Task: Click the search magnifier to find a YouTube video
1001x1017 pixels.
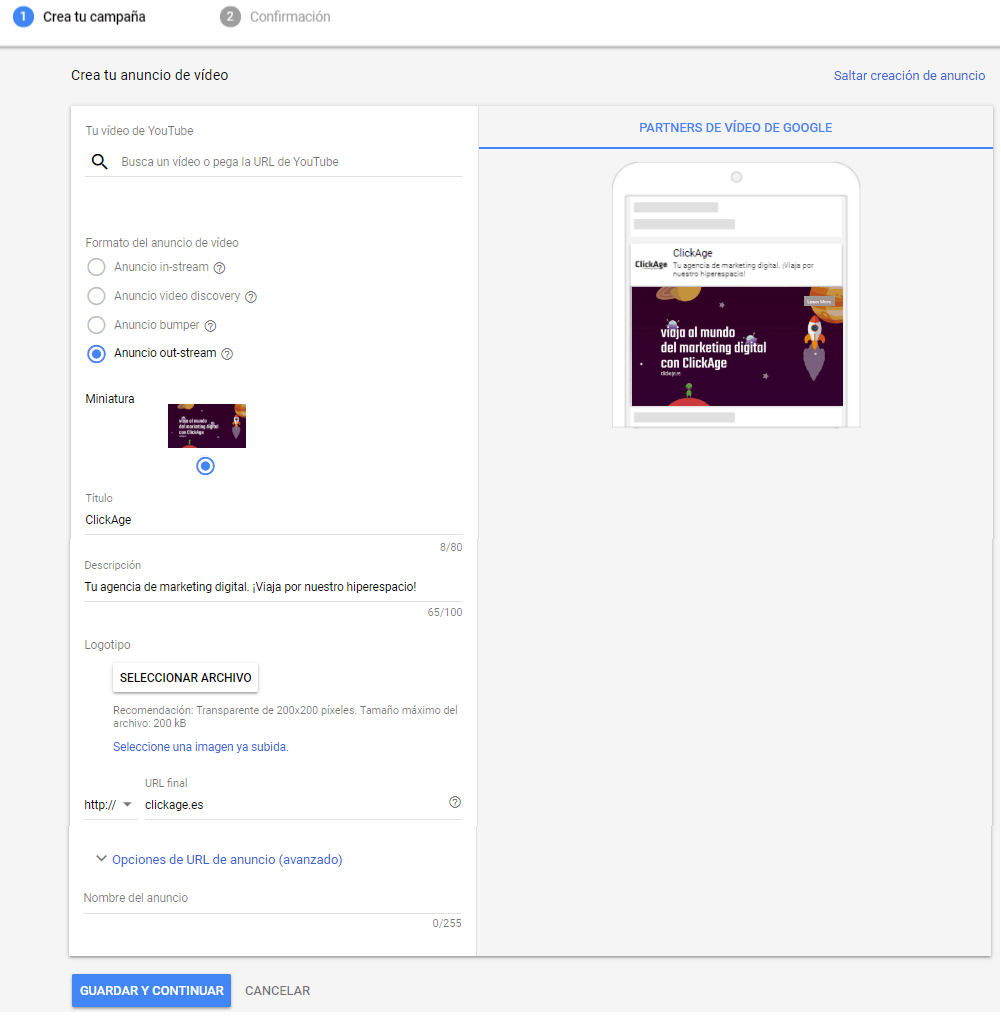Action: pos(97,161)
